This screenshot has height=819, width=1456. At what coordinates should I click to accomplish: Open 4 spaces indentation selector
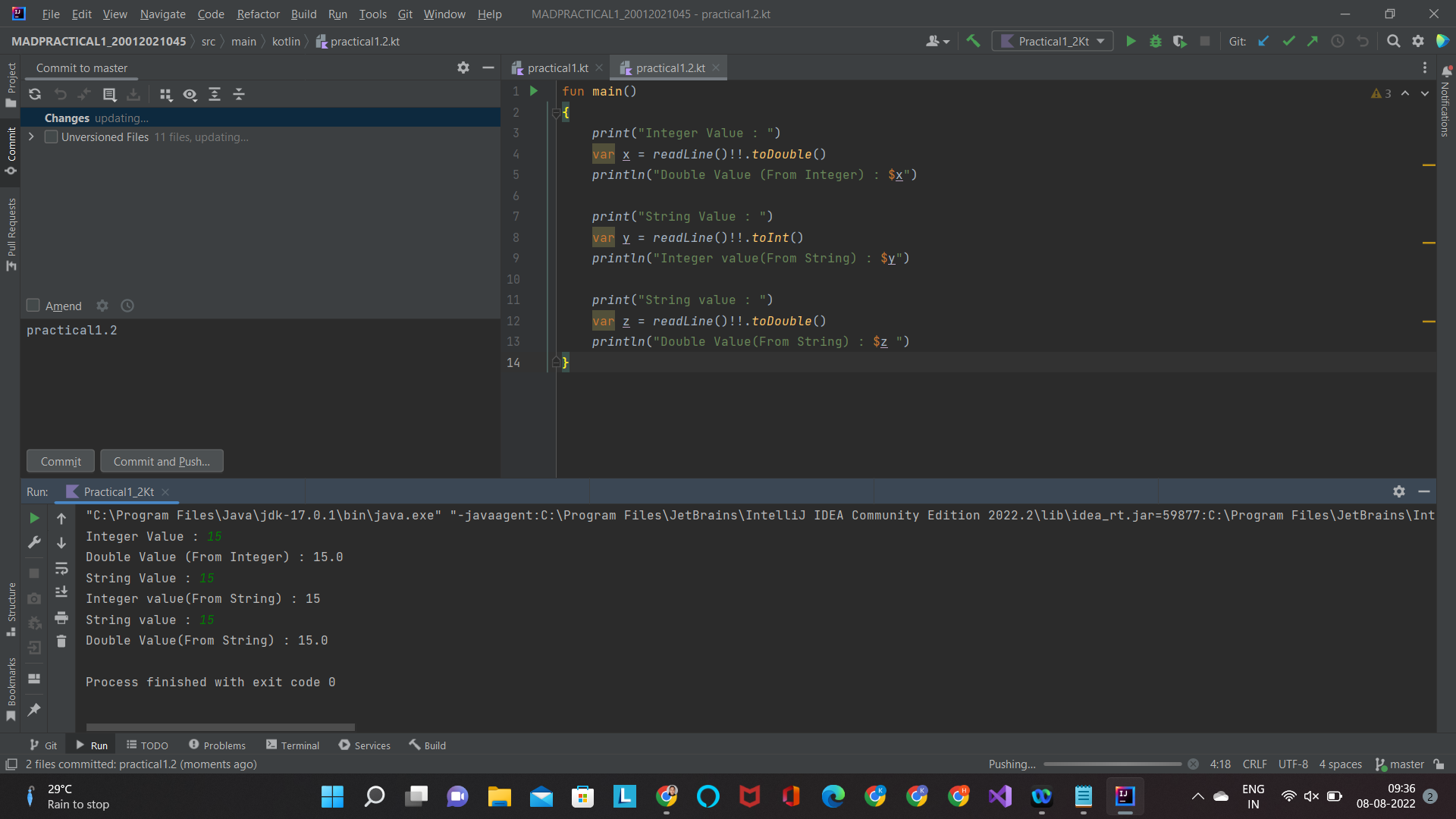point(1340,764)
